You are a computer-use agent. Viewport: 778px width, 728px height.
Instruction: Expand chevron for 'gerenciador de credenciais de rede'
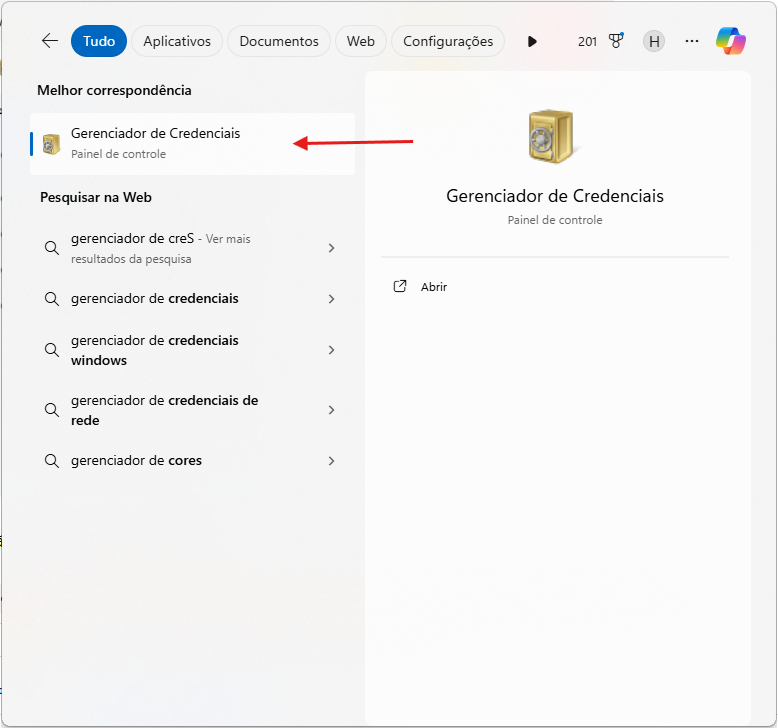(331, 410)
